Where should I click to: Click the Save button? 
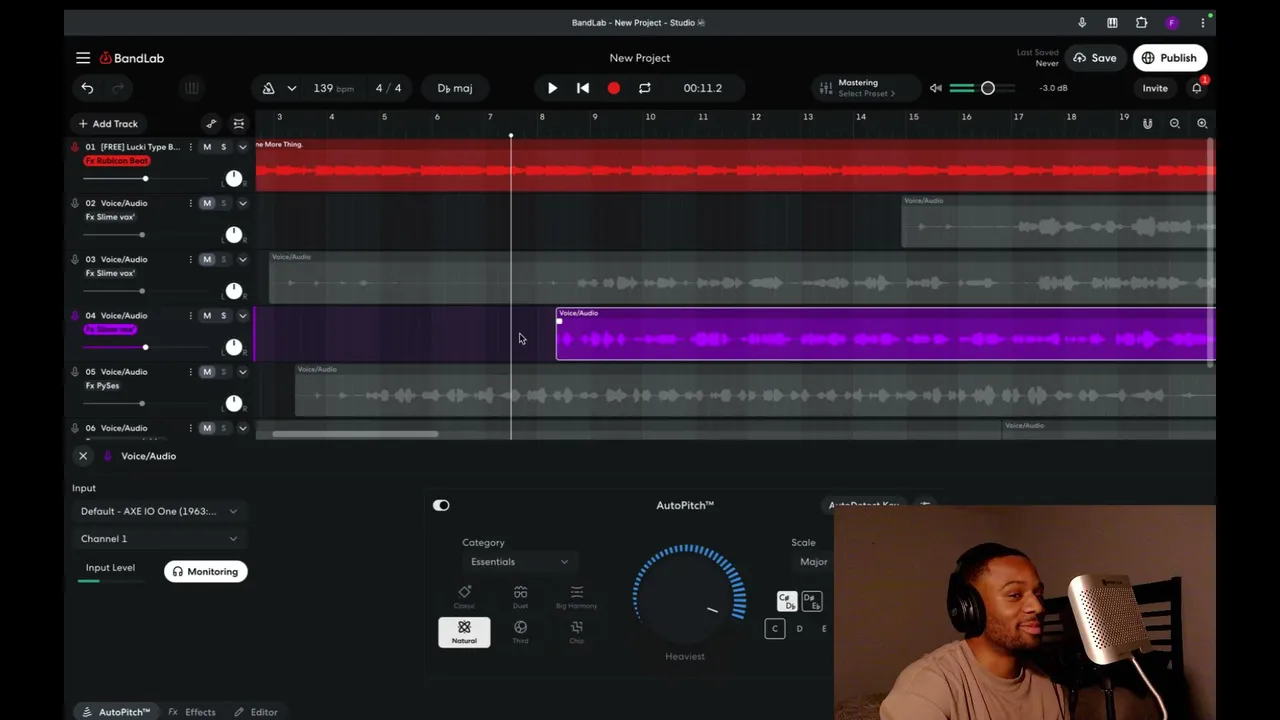[x=1095, y=58]
